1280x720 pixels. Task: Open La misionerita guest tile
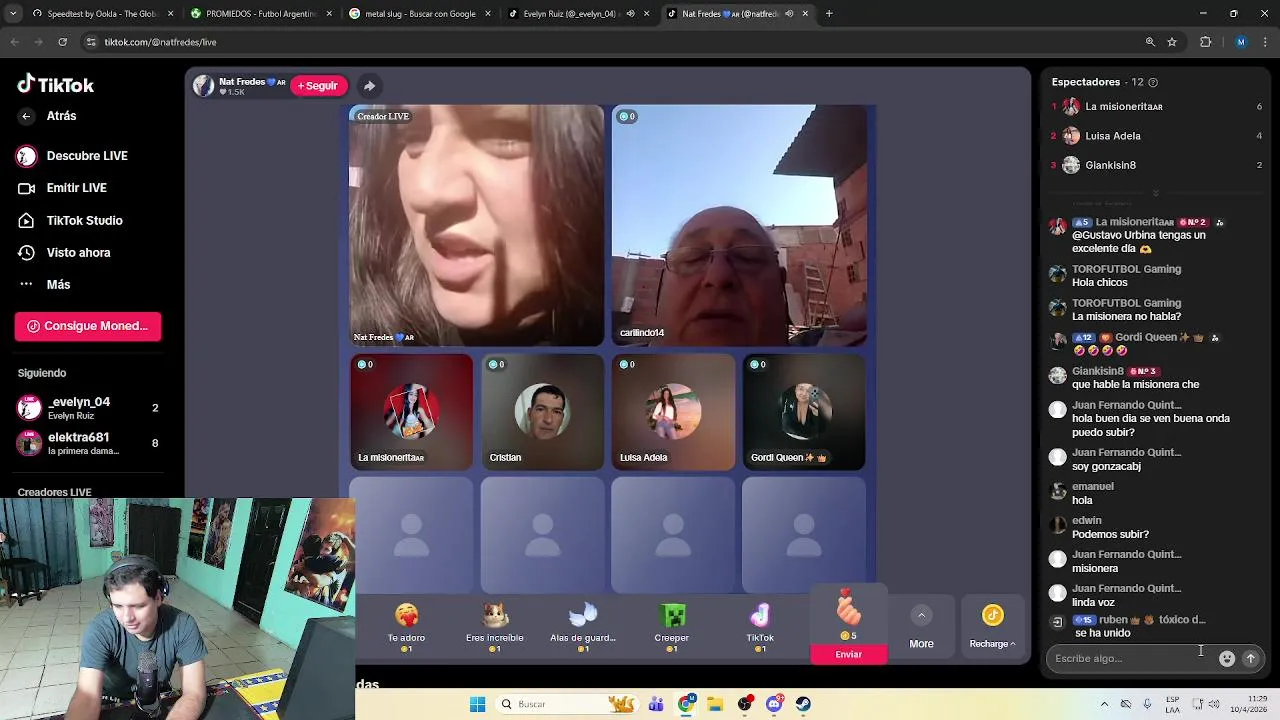tap(411, 411)
